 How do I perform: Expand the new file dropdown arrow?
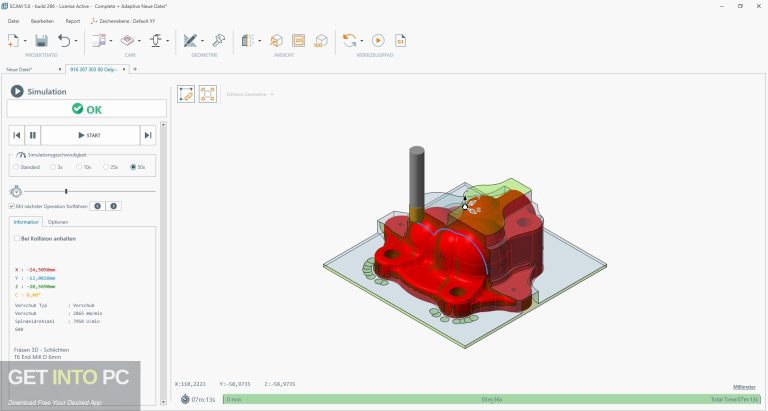click(x=24, y=41)
